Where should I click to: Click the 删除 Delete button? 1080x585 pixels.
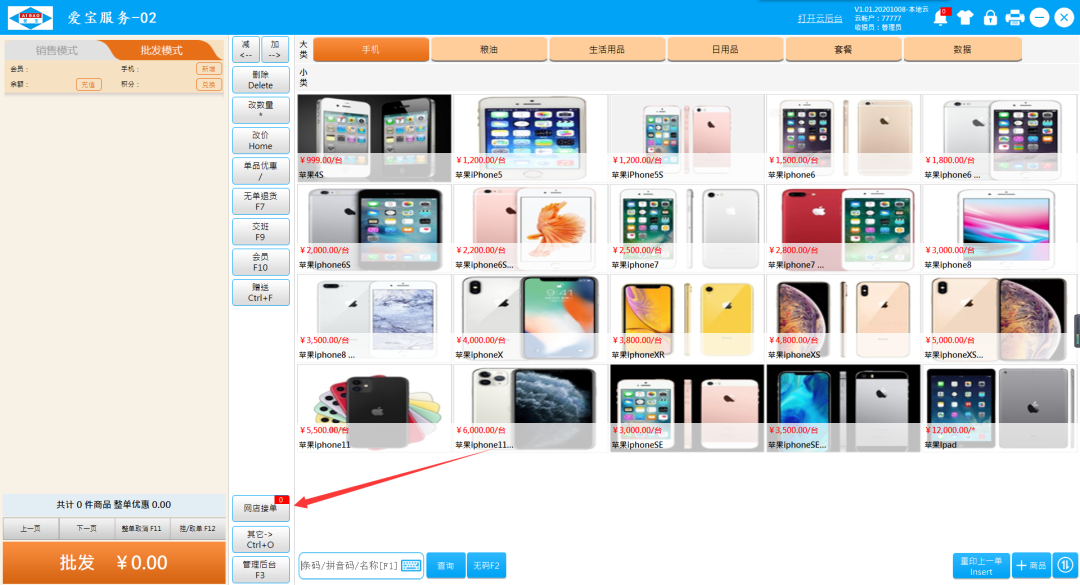260,80
